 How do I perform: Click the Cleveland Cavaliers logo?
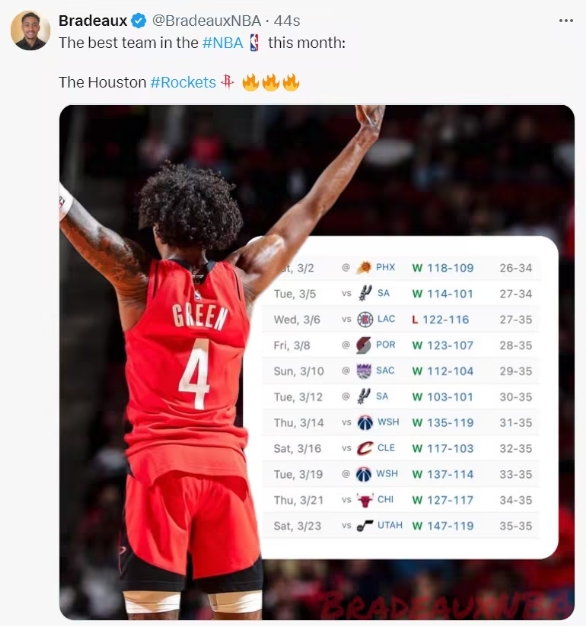point(364,448)
